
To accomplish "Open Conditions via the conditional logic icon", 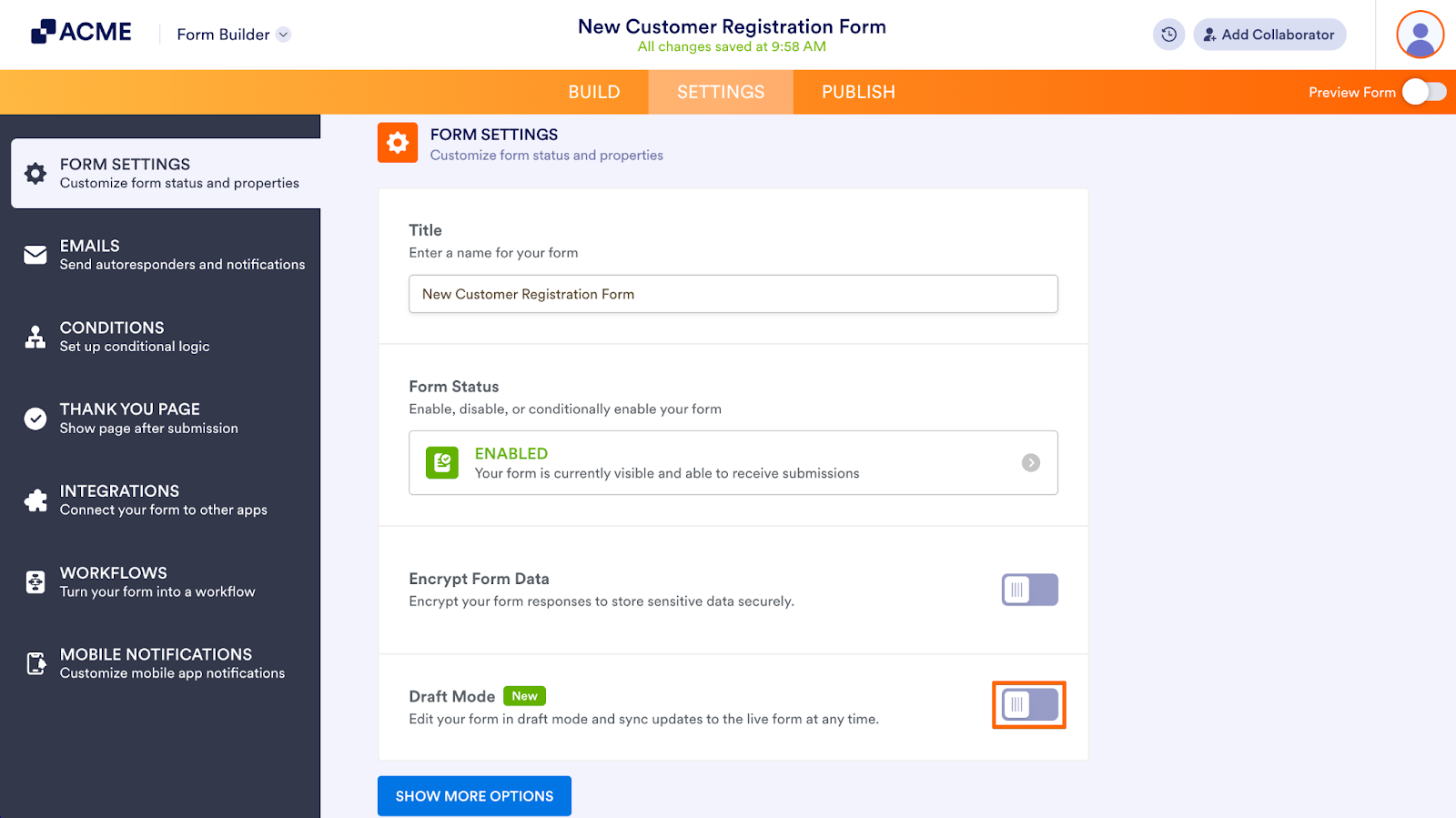I will pyautogui.click(x=34, y=337).
